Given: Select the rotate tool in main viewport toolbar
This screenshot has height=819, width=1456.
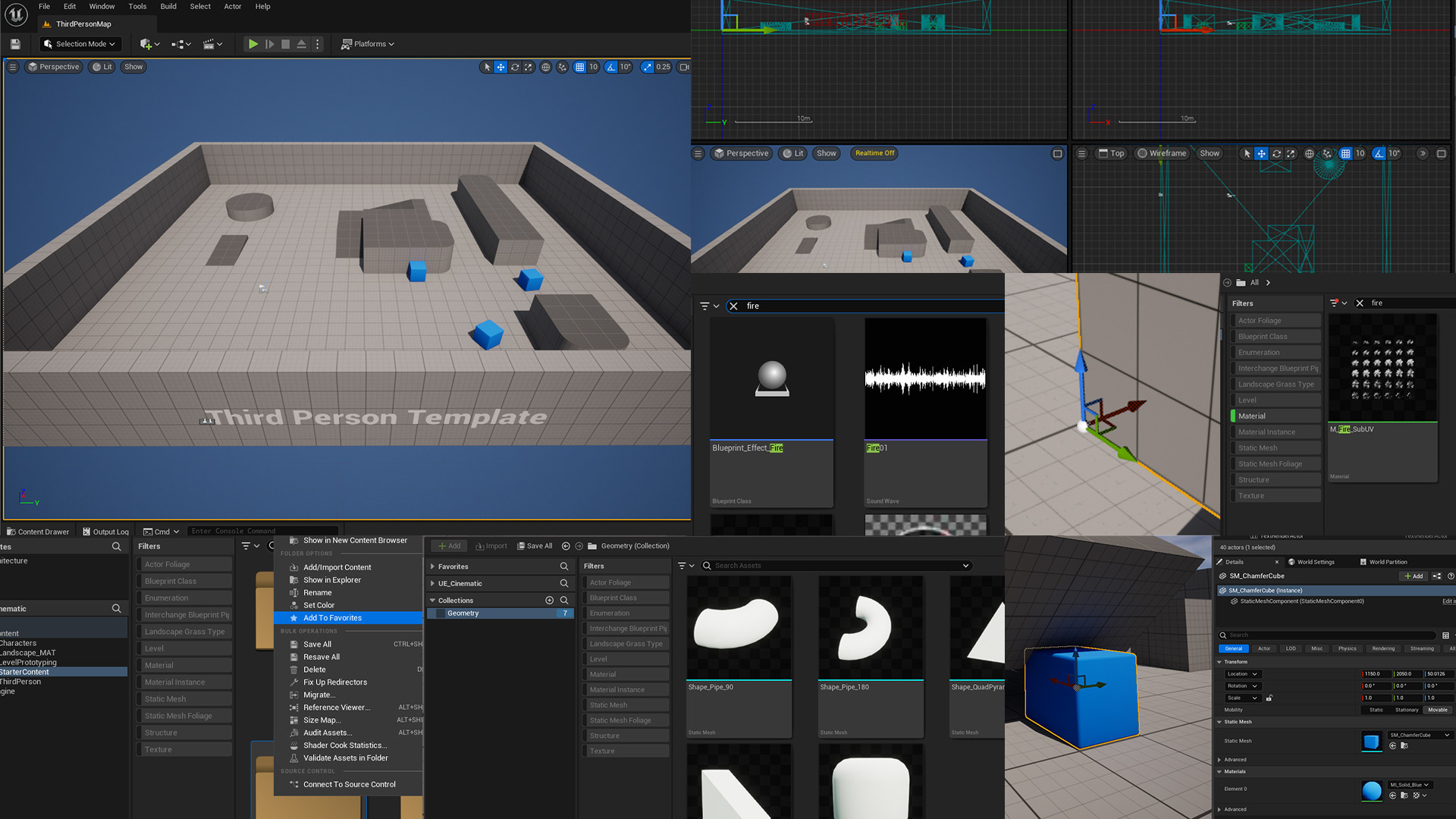Looking at the screenshot, I should [x=515, y=67].
